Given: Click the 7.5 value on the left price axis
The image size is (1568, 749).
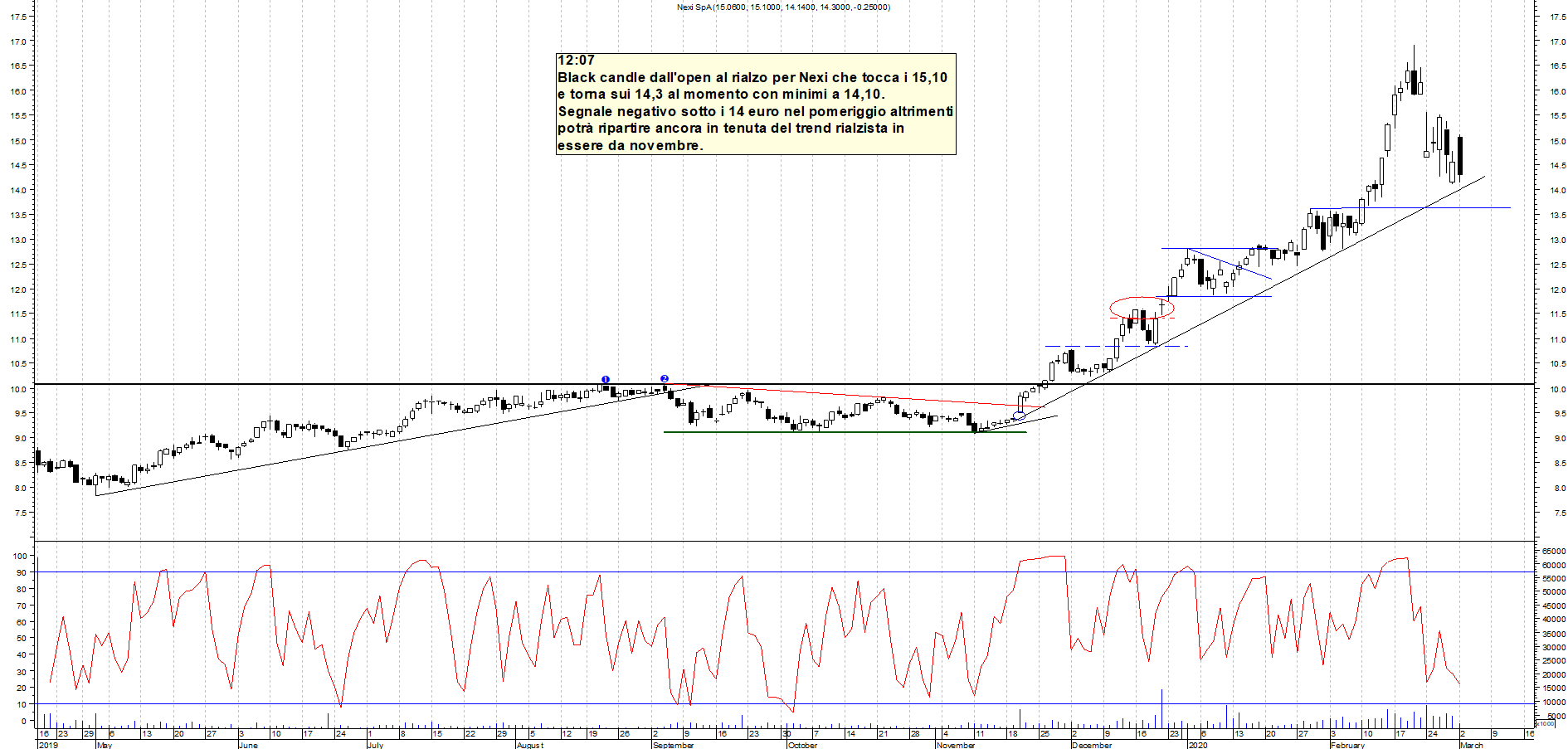Looking at the screenshot, I should point(22,513).
